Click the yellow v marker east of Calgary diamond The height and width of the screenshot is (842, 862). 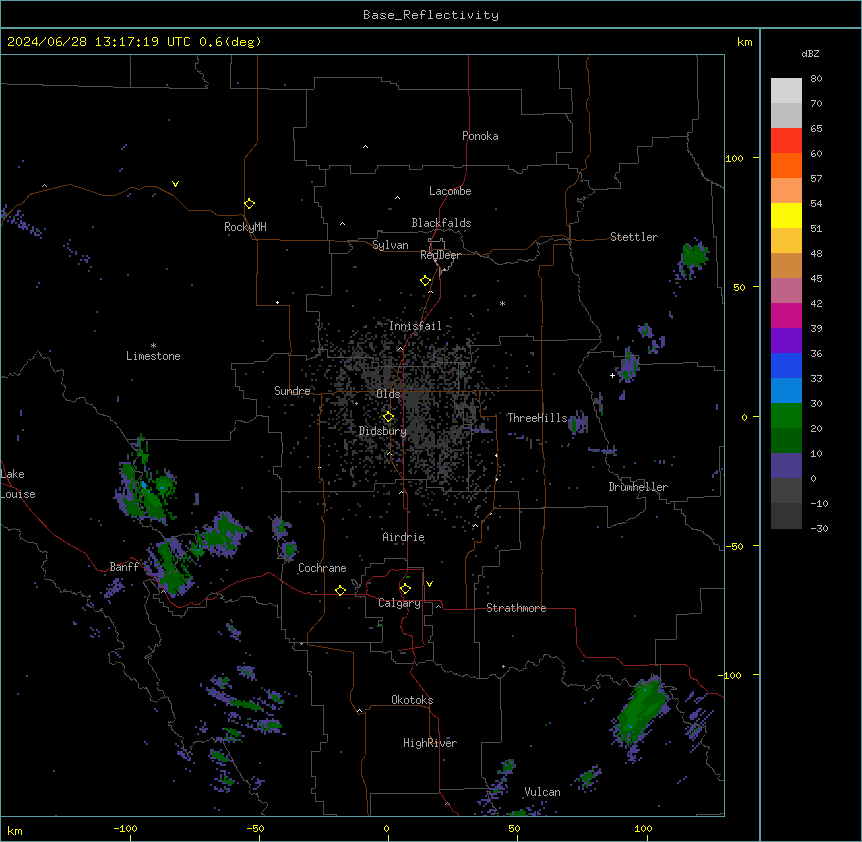click(429, 584)
